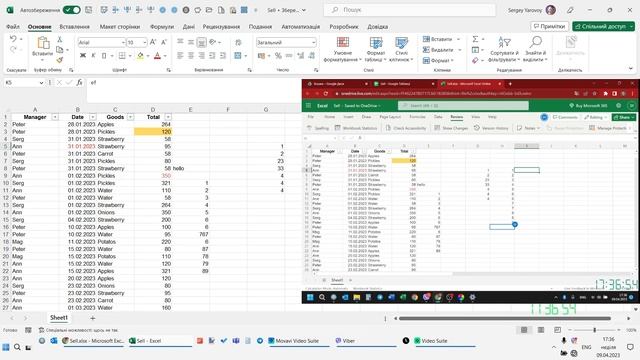Open Find and Select magnifier menu
This screenshot has height=360, width=640.
pos(535,49)
